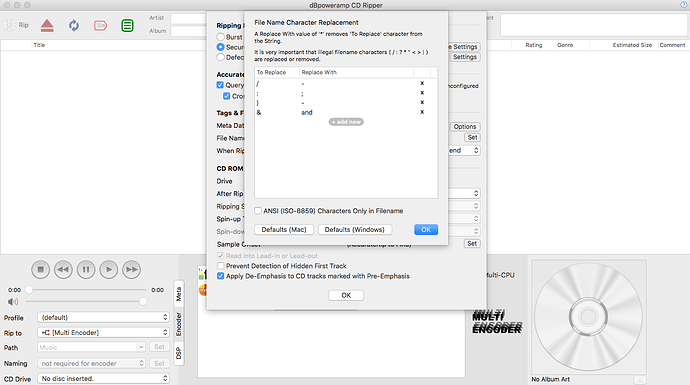Switch to the Meta vertical tab
Screen dimensions: 690x385
pos(179,294)
